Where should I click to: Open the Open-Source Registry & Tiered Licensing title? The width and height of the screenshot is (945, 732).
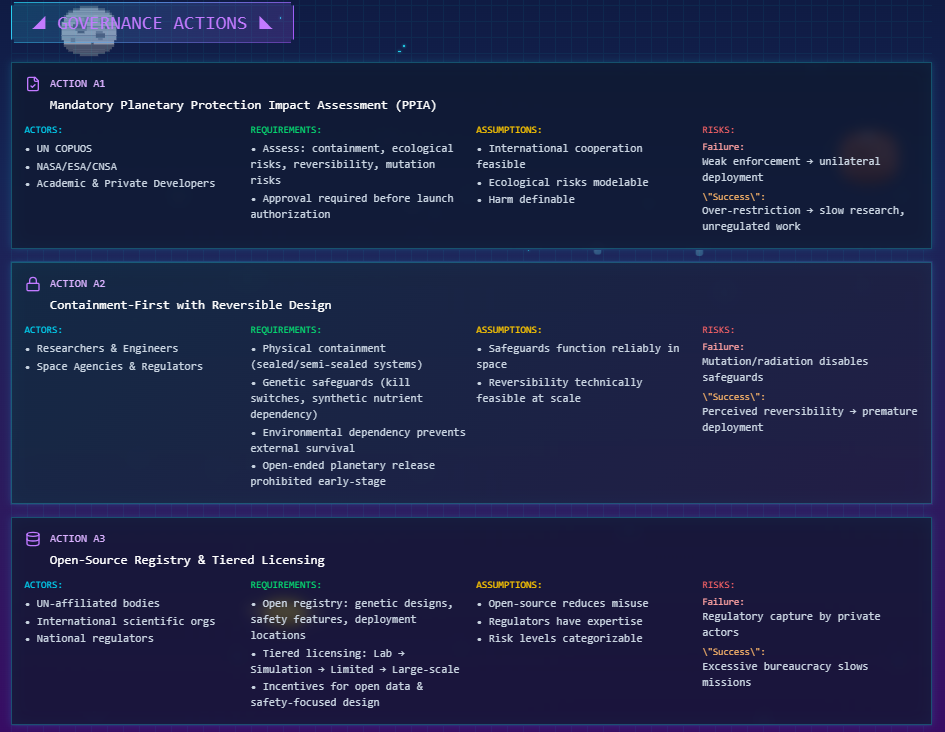click(187, 560)
